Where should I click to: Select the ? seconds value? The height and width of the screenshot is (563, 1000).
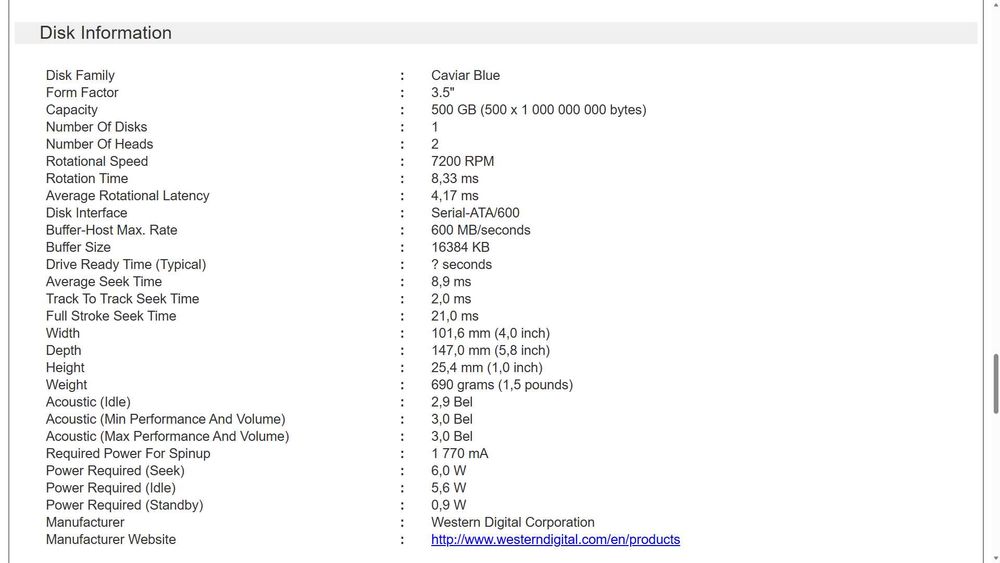tap(462, 265)
